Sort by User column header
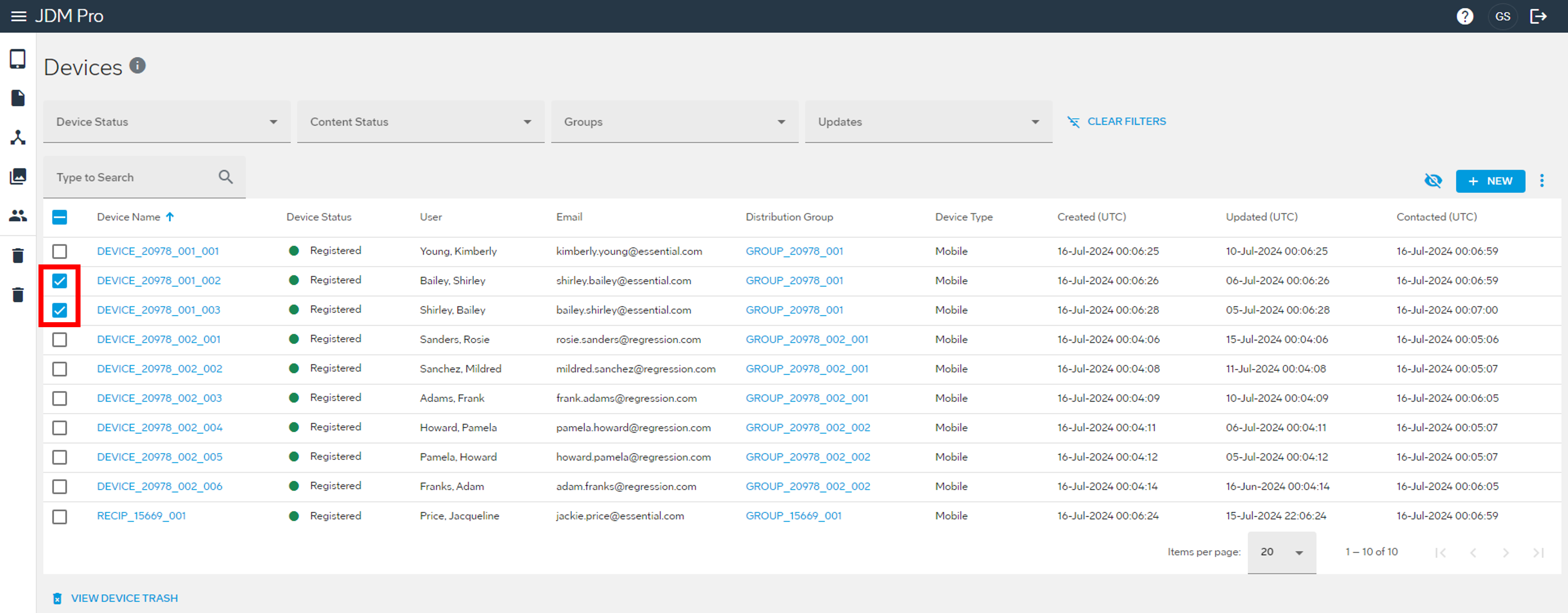Screen dimensions: 1568x613 point(431,217)
